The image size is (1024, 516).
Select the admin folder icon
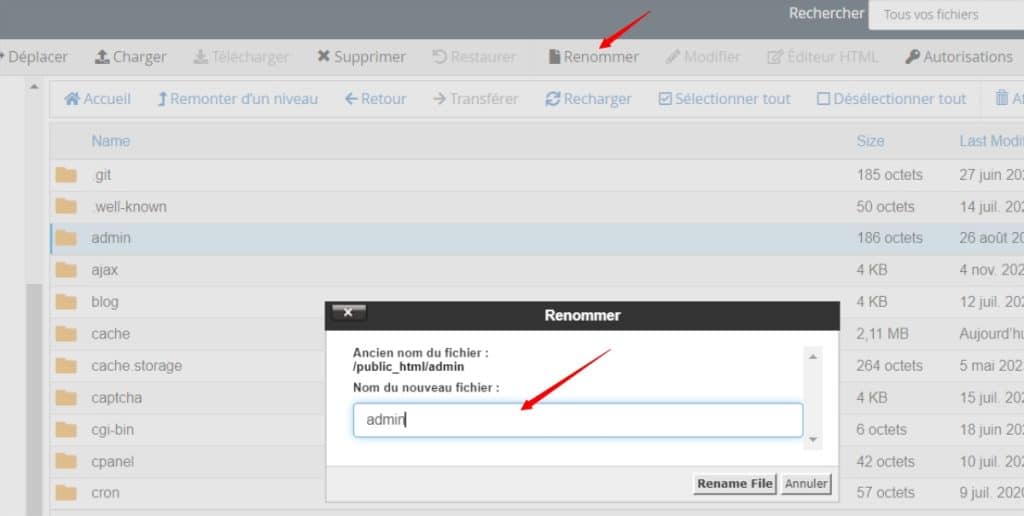[66, 238]
